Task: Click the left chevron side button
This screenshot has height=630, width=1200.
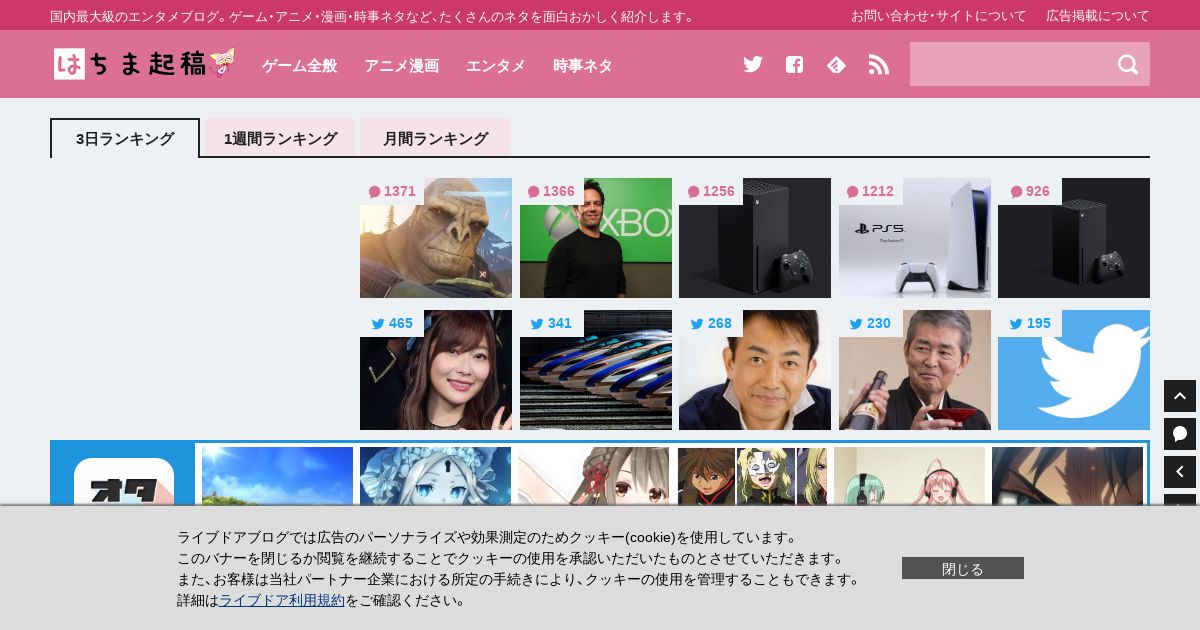Action: pos(1180,472)
